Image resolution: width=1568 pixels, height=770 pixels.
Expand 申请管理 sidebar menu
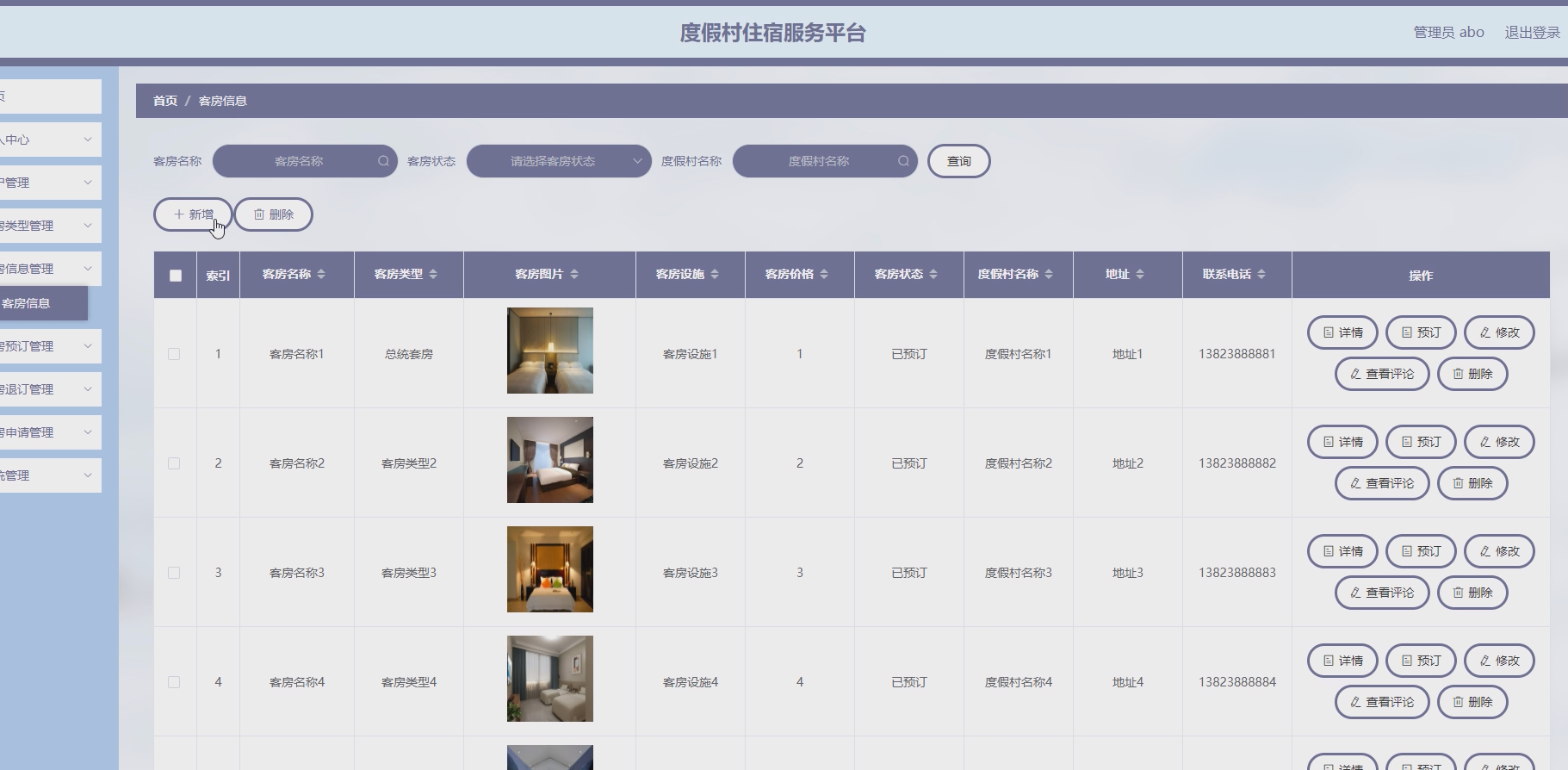click(x=49, y=432)
